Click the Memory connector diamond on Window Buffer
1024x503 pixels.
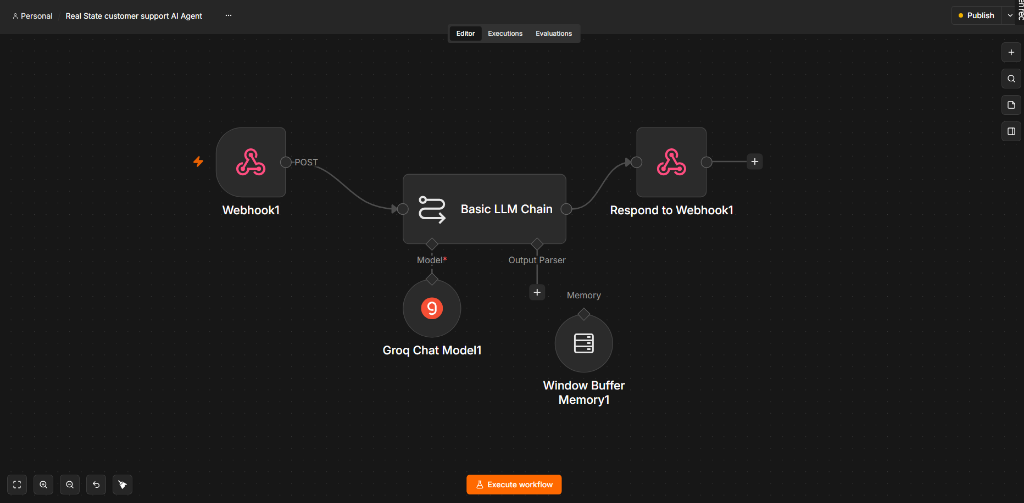click(x=584, y=314)
